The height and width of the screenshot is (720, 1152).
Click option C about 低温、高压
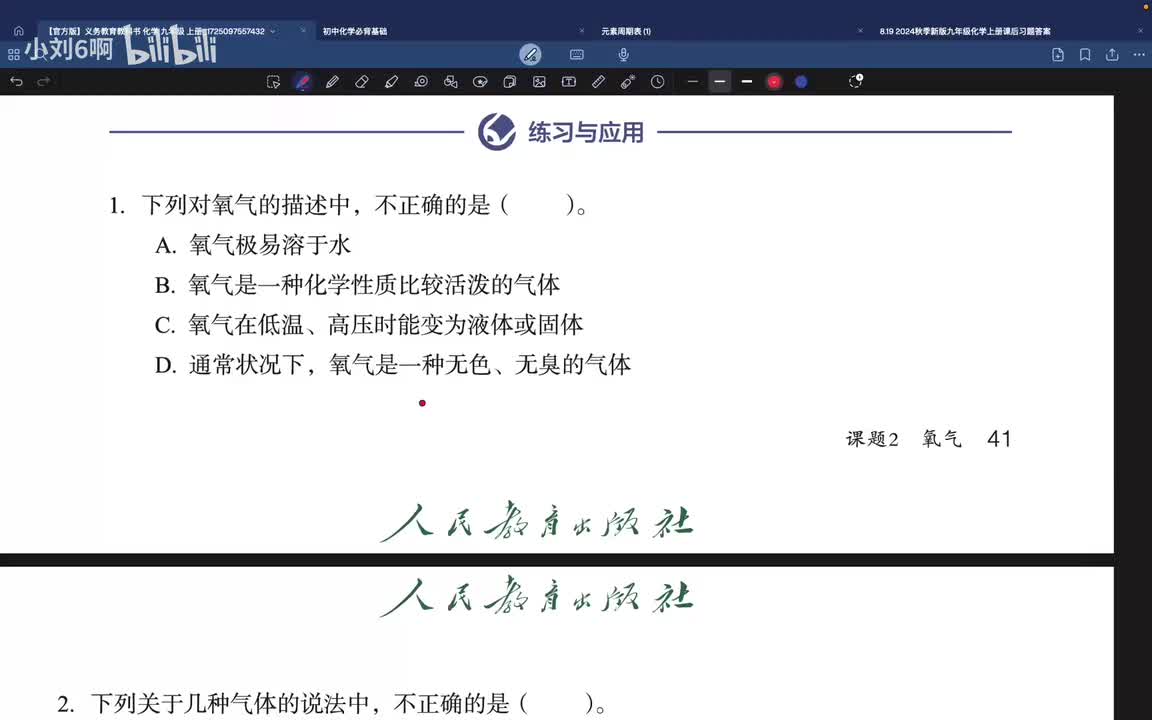(x=369, y=324)
